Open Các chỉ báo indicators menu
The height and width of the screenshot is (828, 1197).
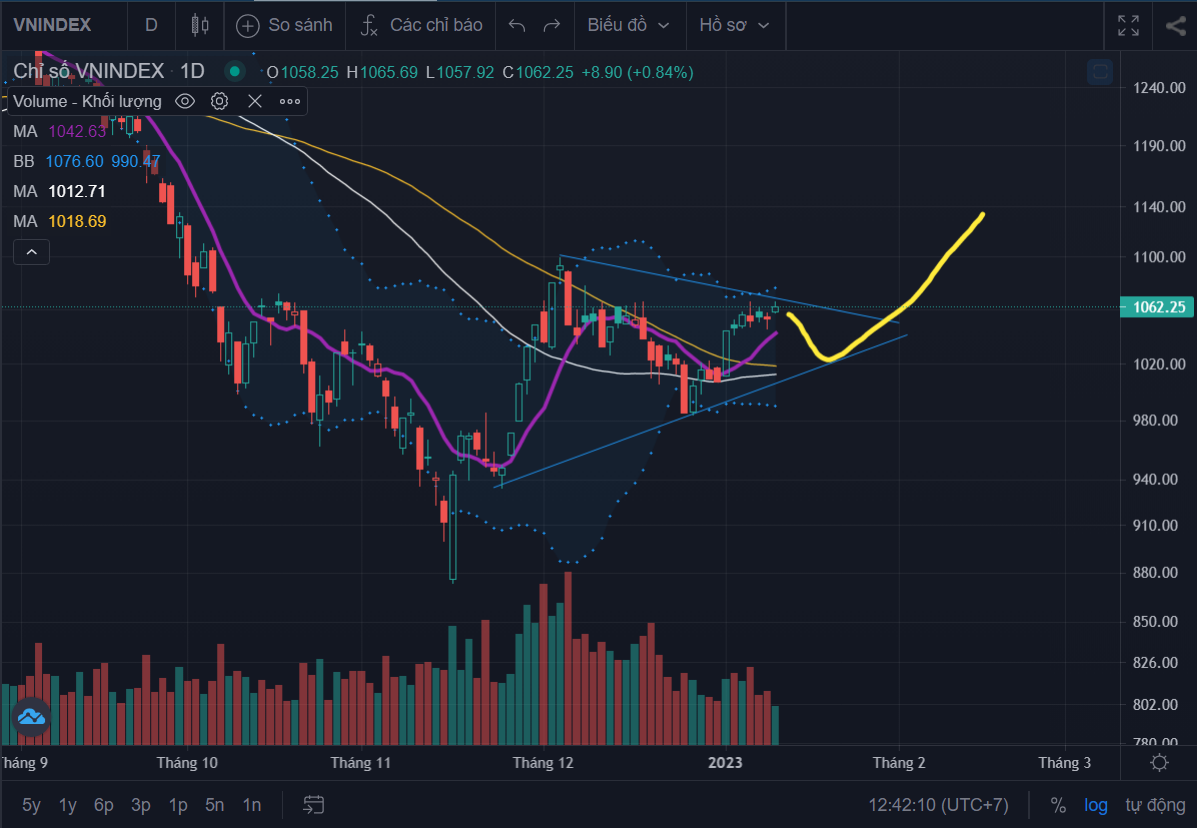tap(421, 25)
